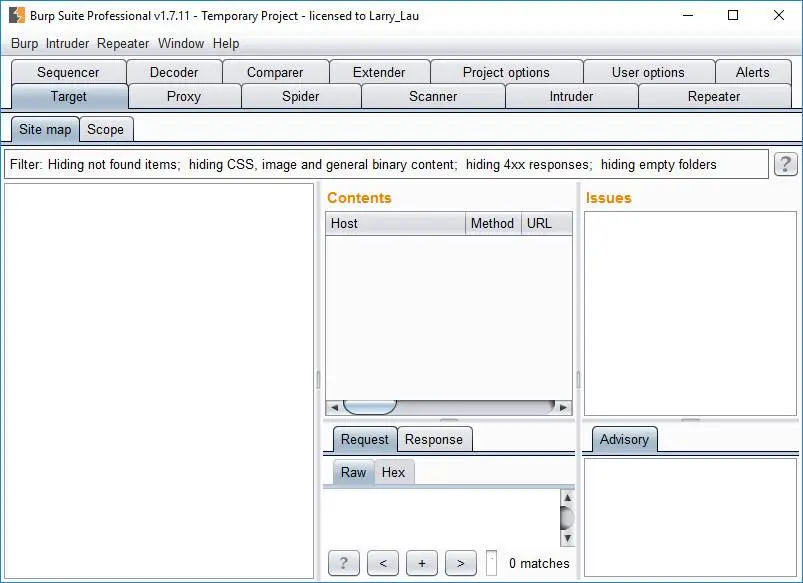The width and height of the screenshot is (803, 583).
Task: Sort Contents by Method column
Action: click(493, 223)
